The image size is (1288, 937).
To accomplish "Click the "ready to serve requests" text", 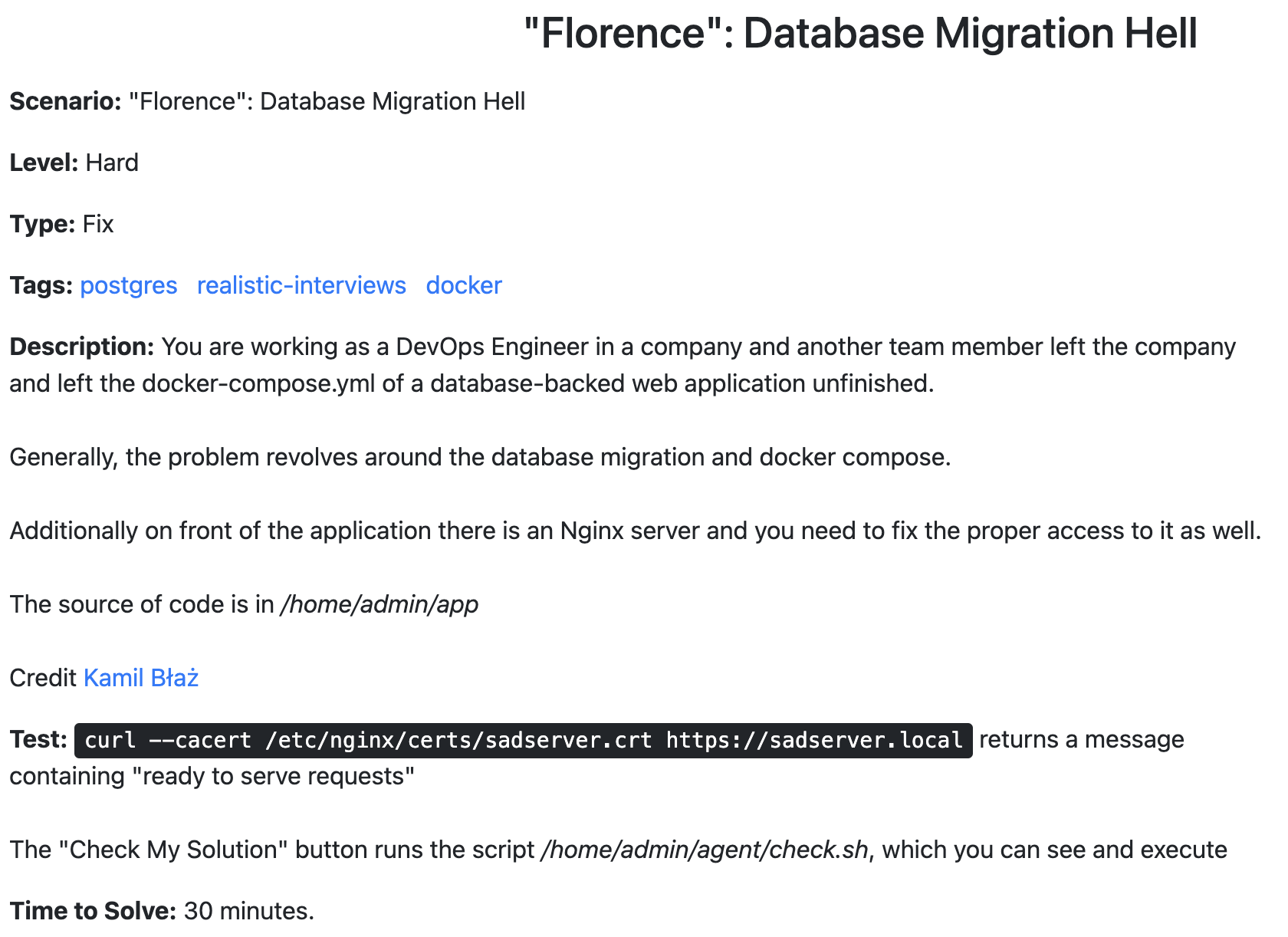I will [x=273, y=776].
